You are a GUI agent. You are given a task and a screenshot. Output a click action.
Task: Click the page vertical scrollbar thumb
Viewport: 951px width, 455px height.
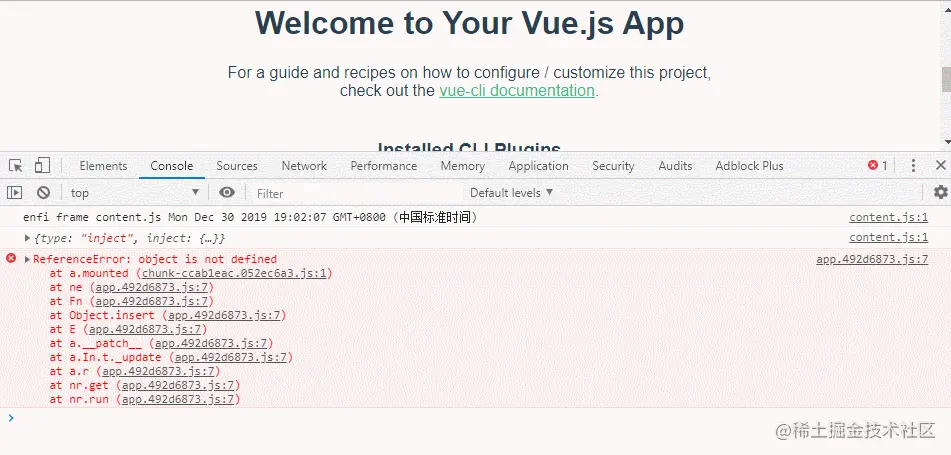pos(945,80)
